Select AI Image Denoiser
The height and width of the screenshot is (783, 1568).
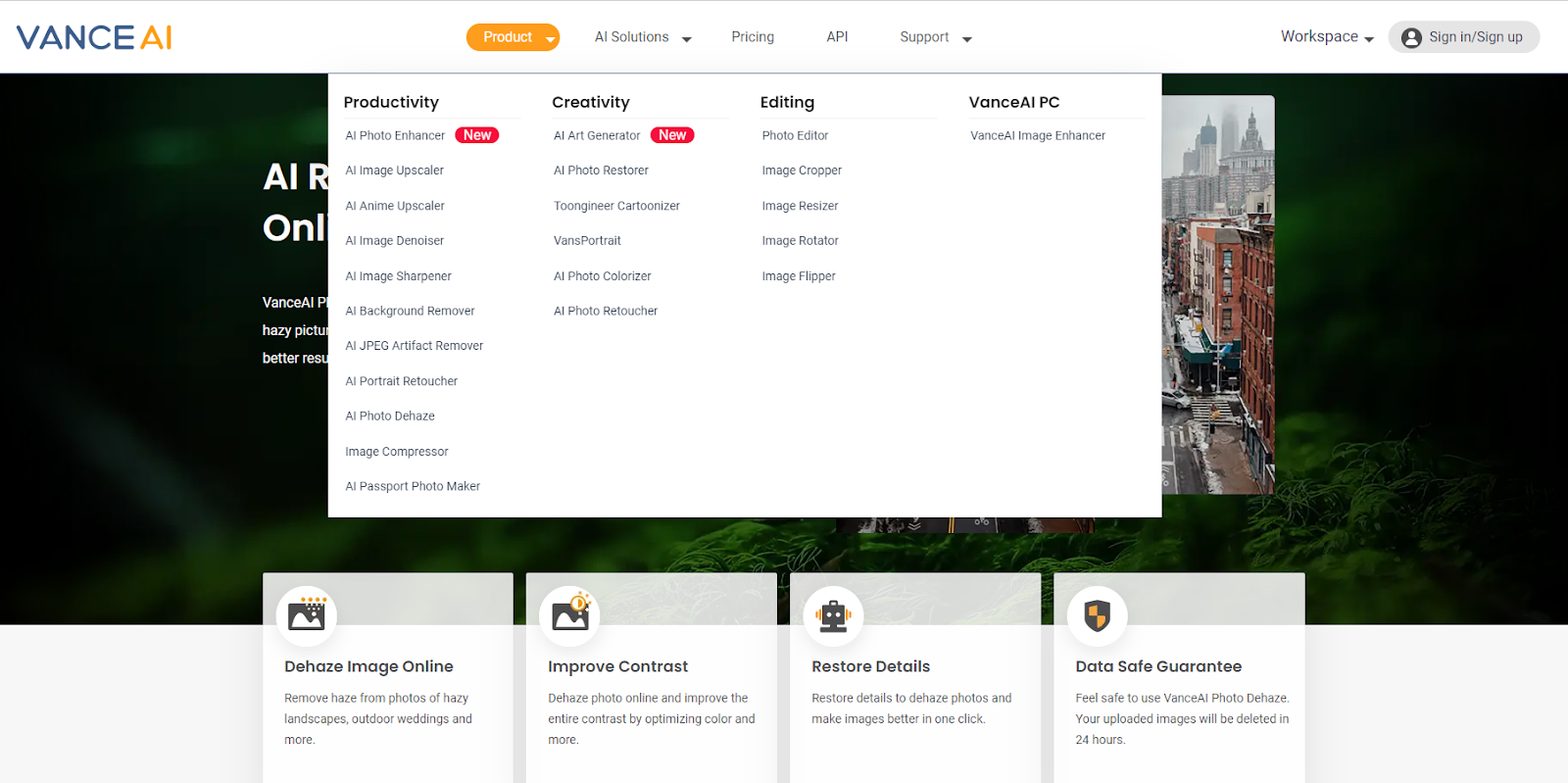(x=394, y=241)
